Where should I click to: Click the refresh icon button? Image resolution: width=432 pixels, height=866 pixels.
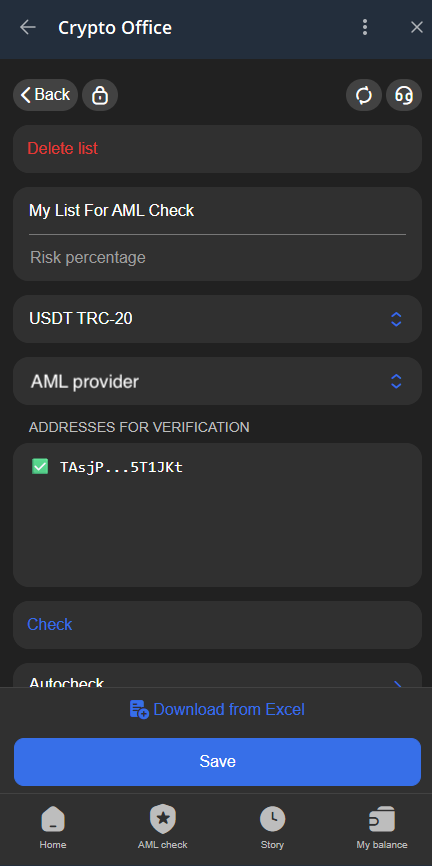click(x=363, y=95)
